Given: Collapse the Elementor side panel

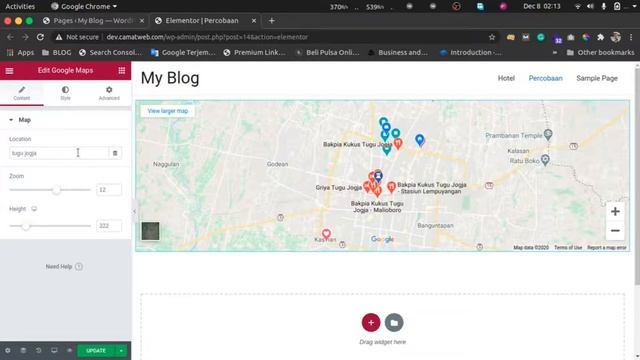Looking at the screenshot, I should (134, 211).
